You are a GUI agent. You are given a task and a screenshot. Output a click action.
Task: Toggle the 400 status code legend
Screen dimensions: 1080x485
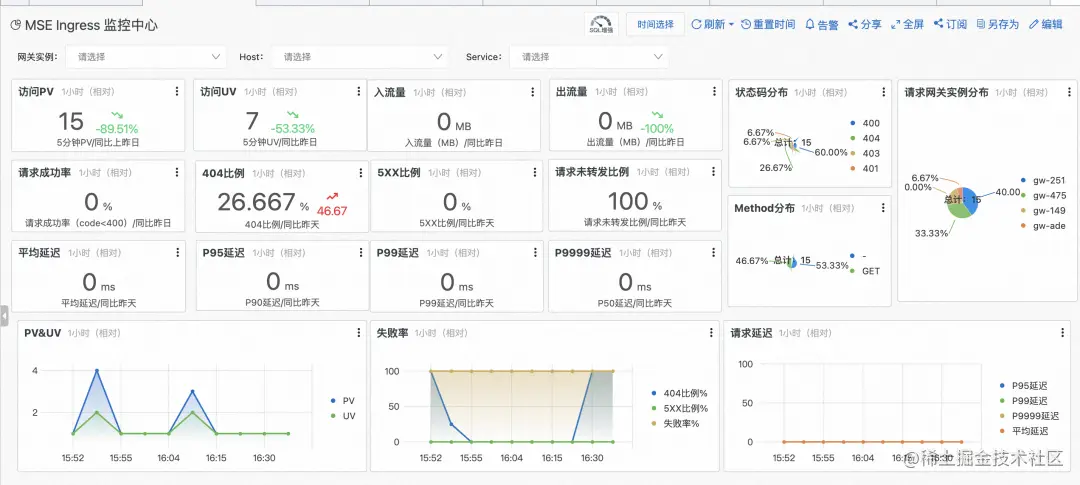(x=866, y=123)
